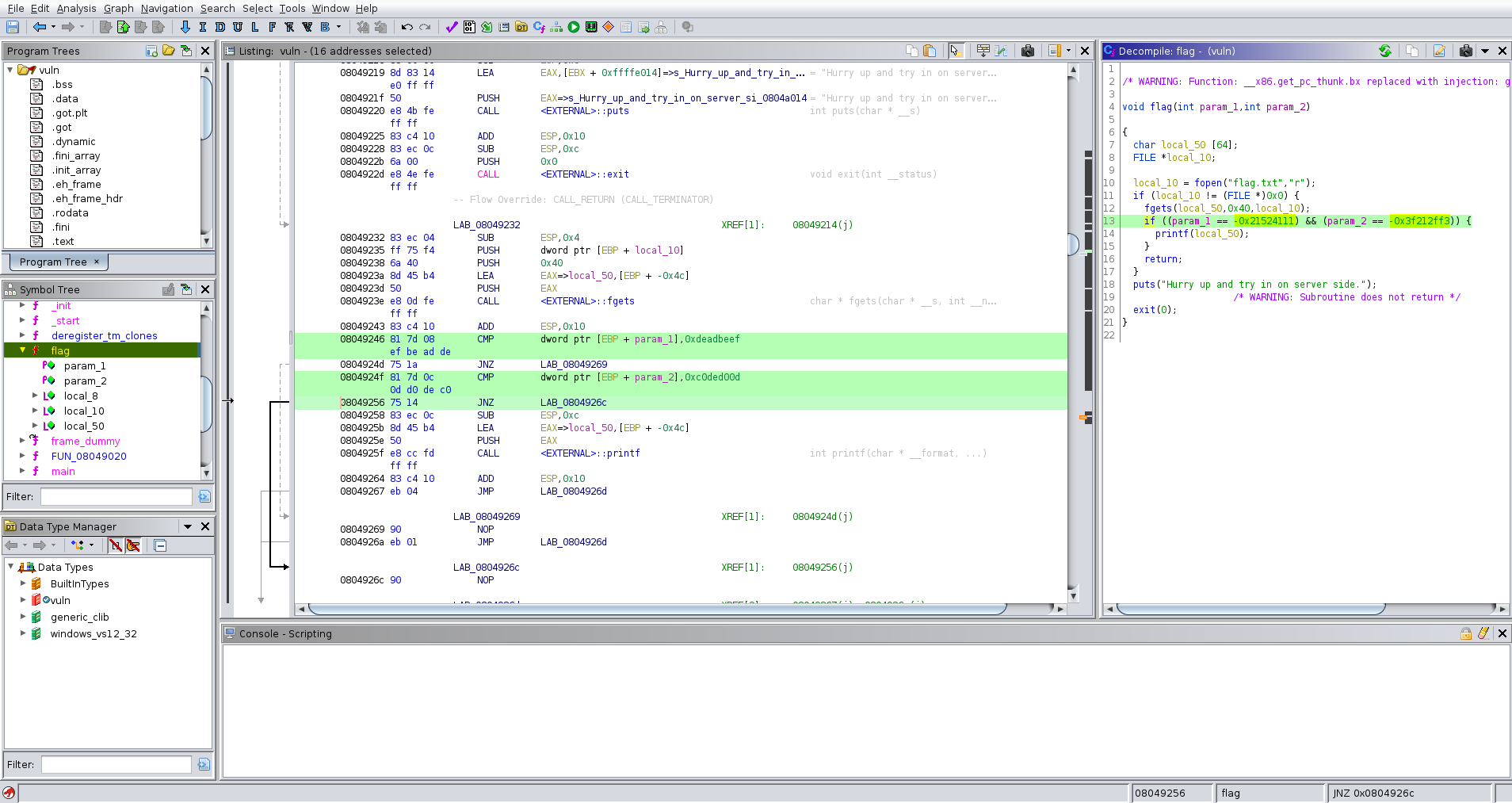Screen dimensions: 1512x803
Task: Click the green play Script Manager icon
Action: [x=574, y=27]
